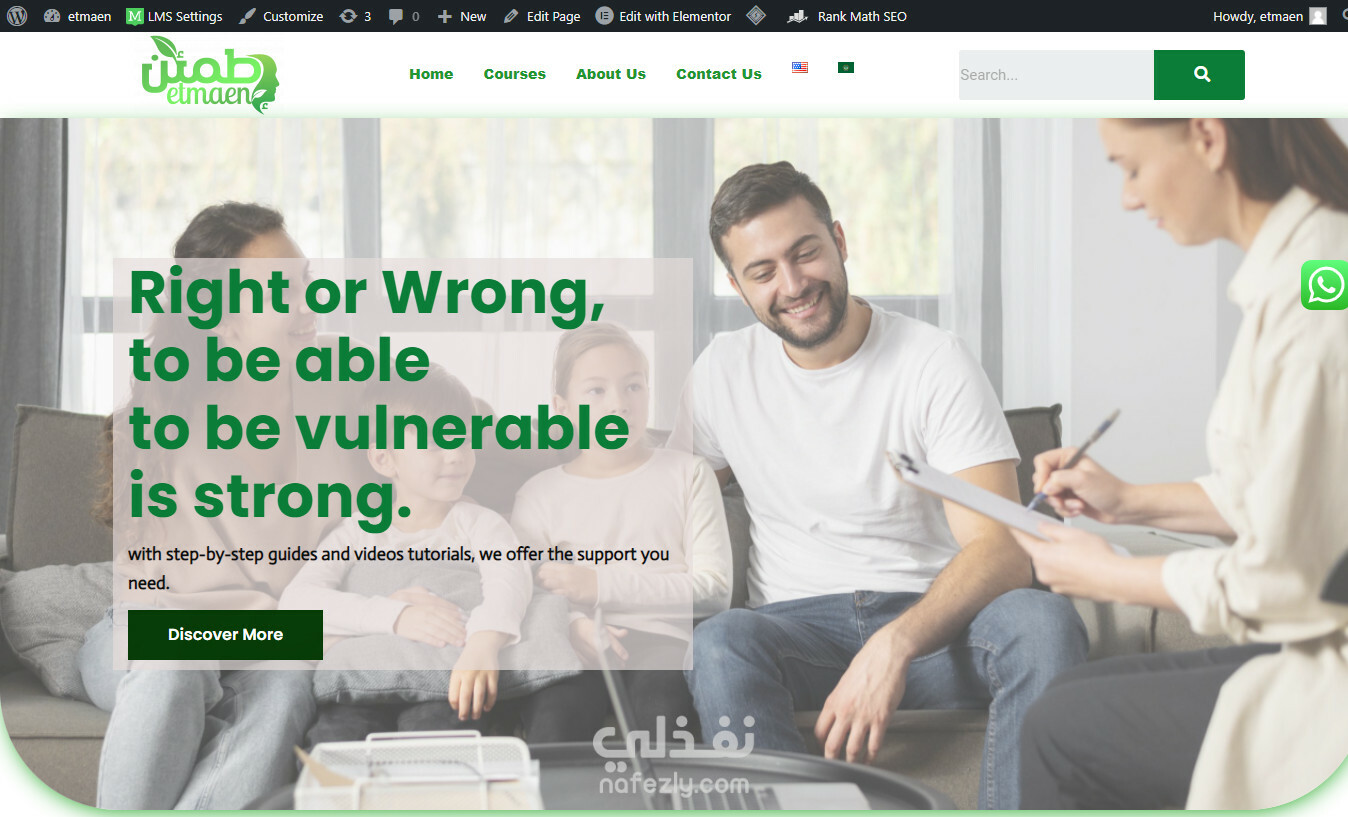
Task: Open LMS Settings in admin bar
Action: (x=174, y=16)
